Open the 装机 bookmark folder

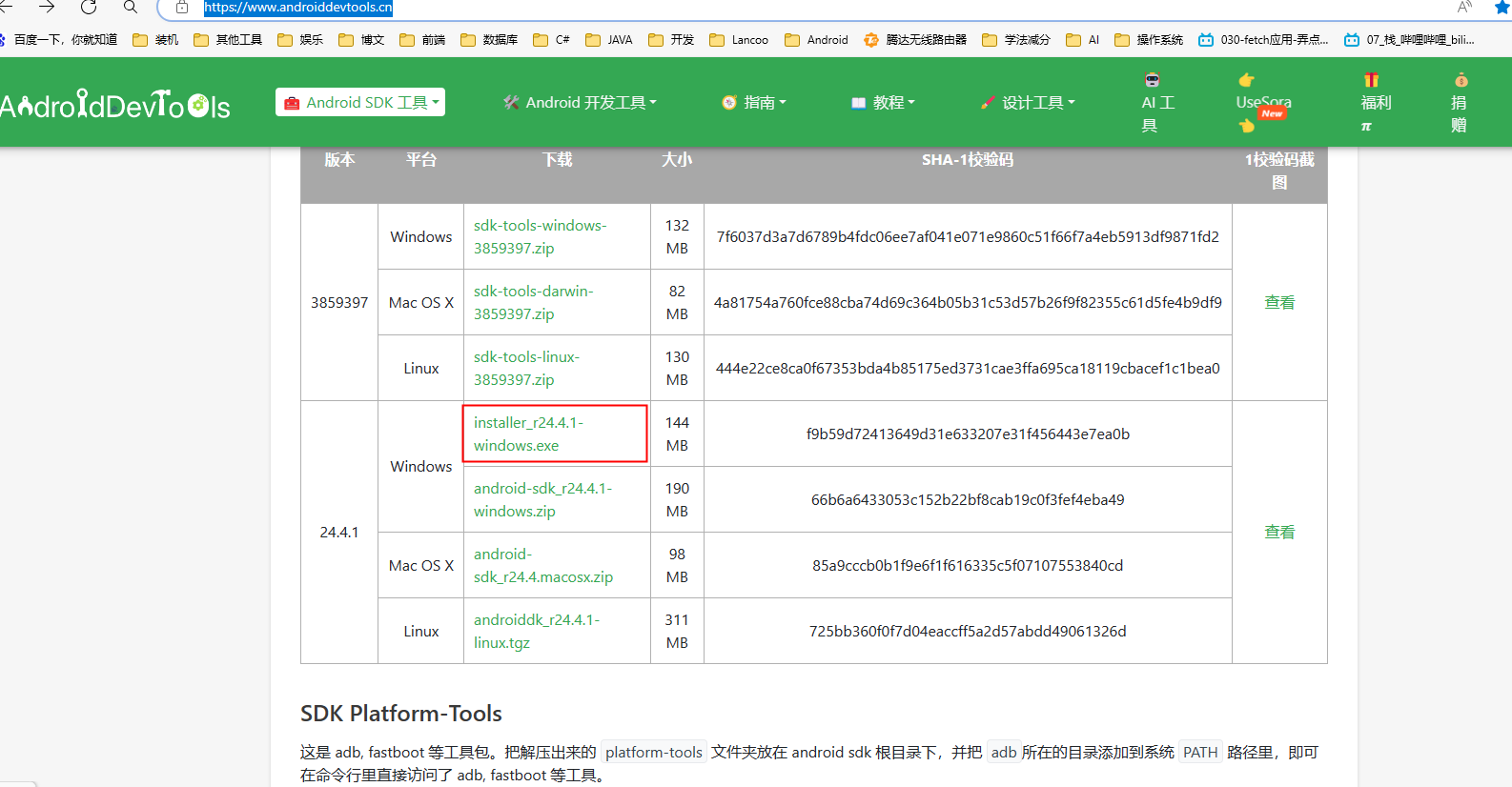tap(156, 40)
